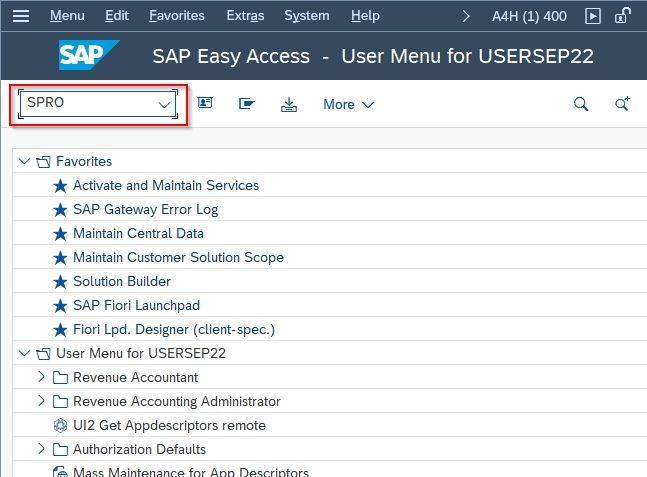647x477 pixels.
Task: Click the lock icon in header
Action: tap(622, 16)
